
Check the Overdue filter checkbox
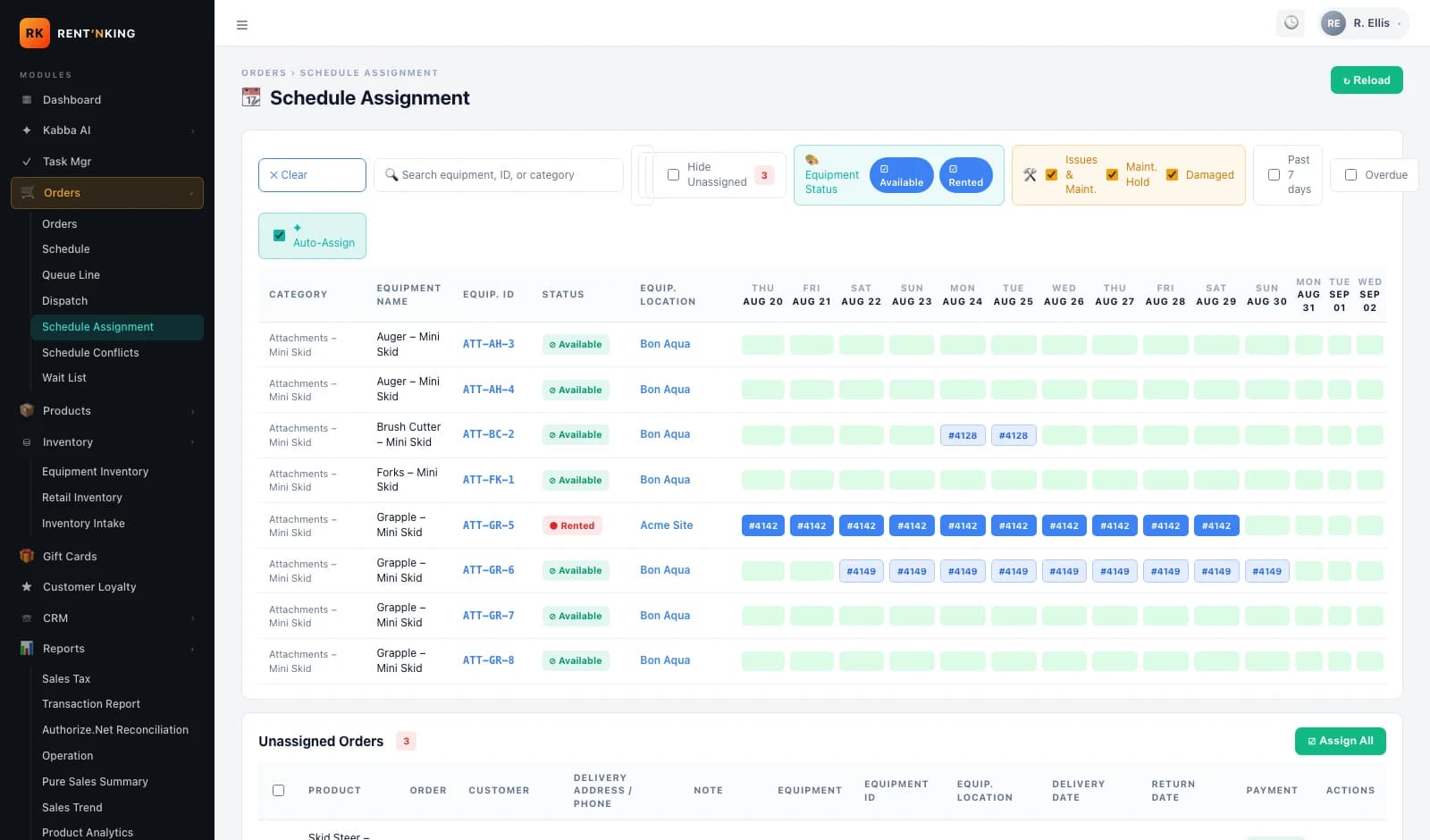click(1350, 175)
